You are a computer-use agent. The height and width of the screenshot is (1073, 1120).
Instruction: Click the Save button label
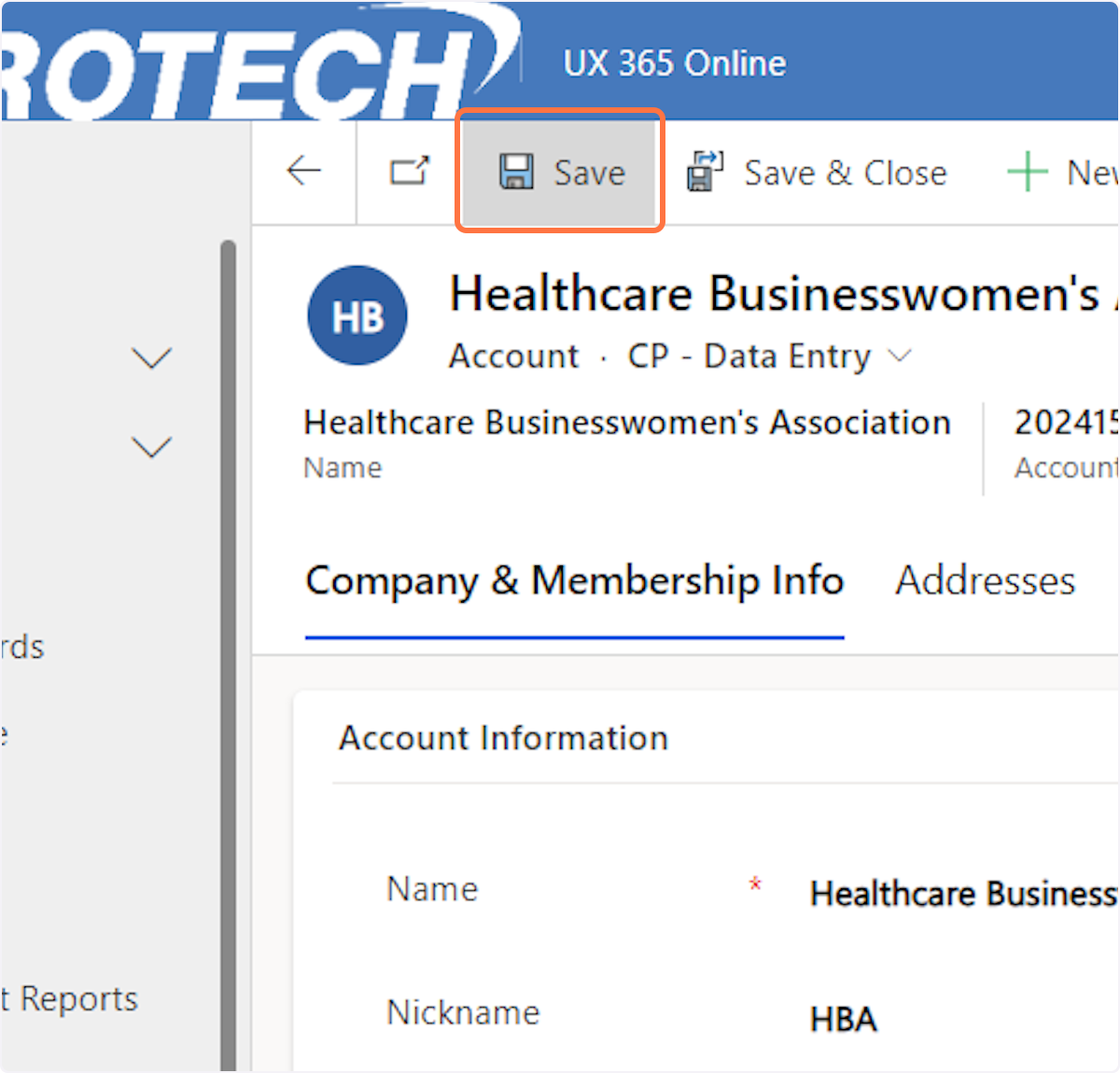[x=589, y=173]
